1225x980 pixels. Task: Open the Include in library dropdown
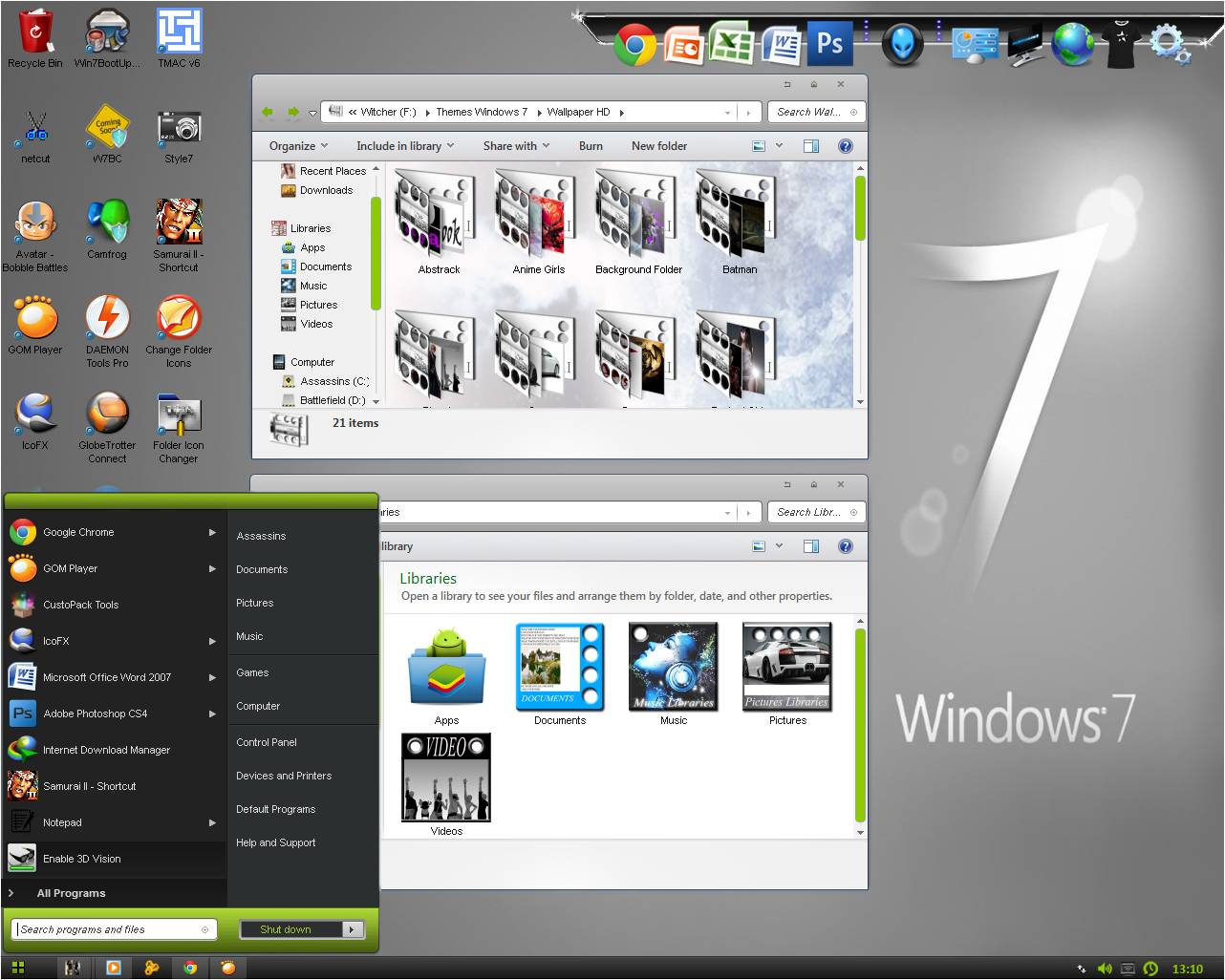pos(404,145)
